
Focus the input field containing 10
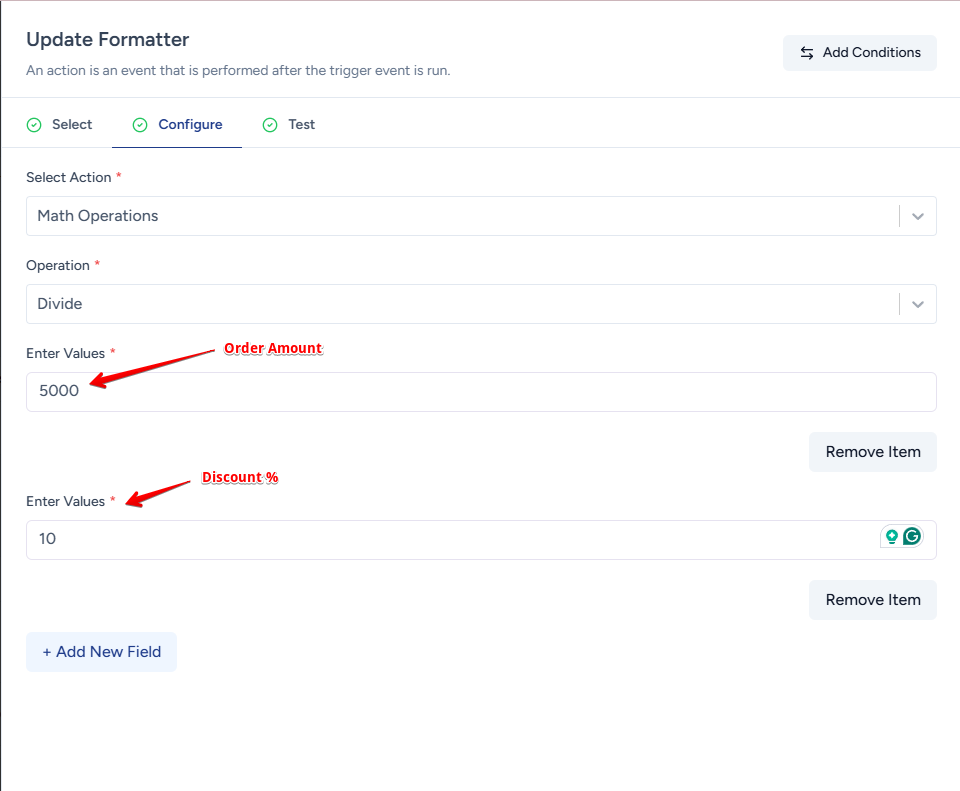[x=450, y=540]
